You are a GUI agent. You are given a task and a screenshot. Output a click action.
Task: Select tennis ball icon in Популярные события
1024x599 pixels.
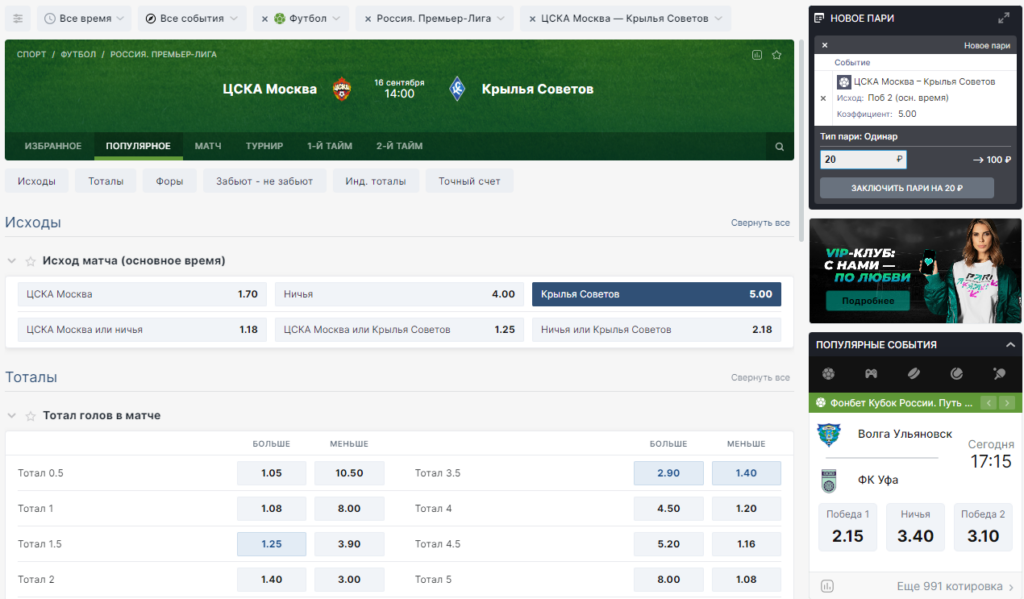(x=956, y=374)
